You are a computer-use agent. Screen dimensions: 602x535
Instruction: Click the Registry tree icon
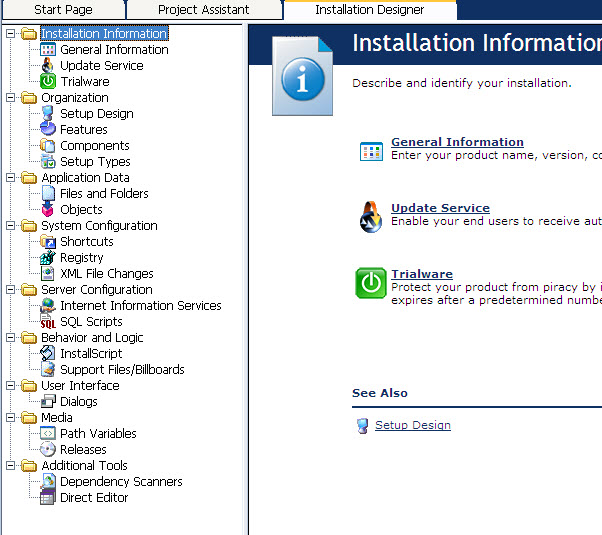(x=48, y=258)
